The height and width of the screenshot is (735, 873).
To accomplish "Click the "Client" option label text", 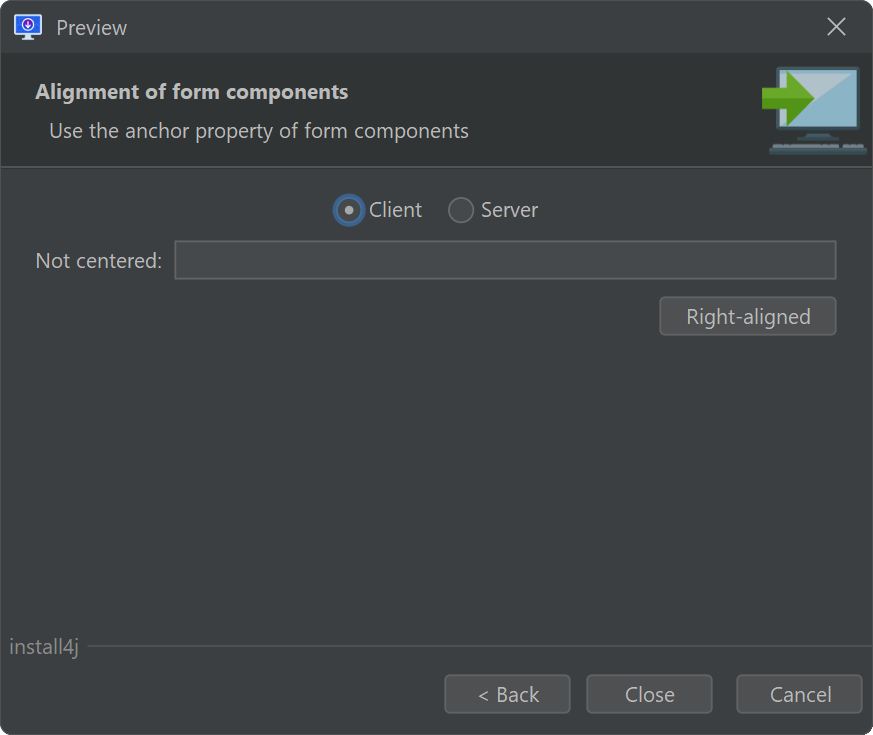I will coord(395,210).
